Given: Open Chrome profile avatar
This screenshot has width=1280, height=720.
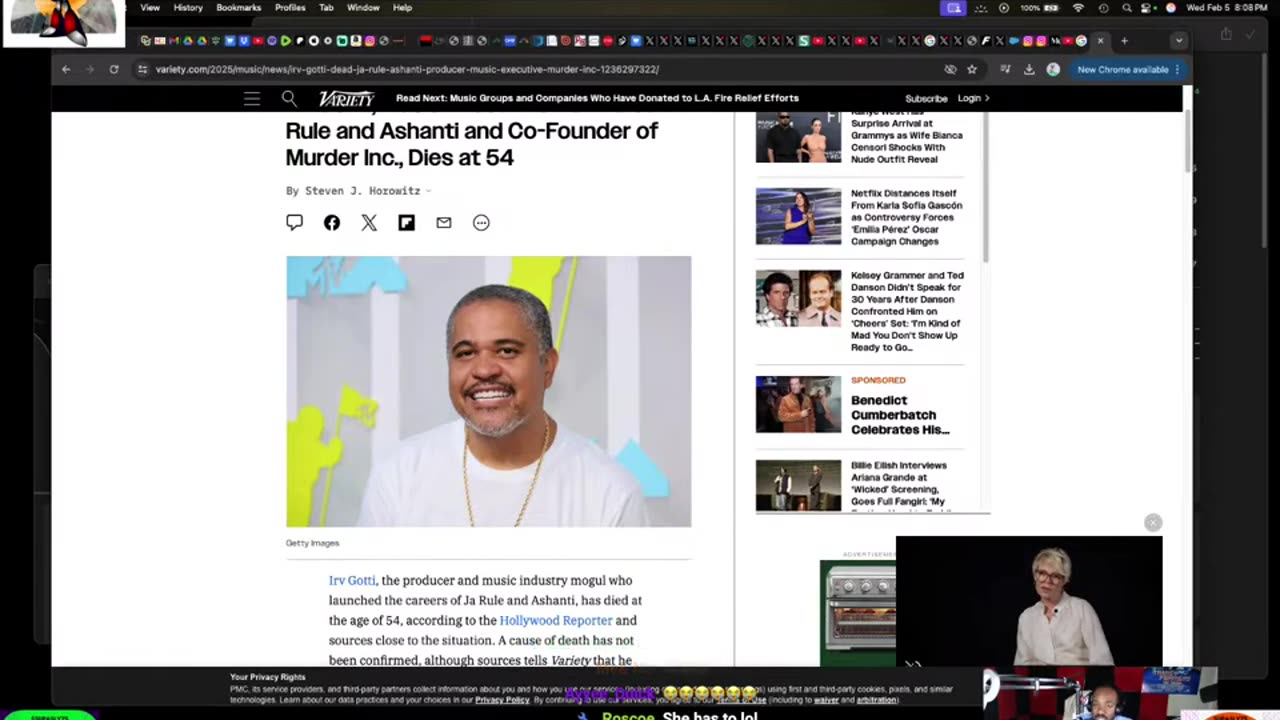Looking at the screenshot, I should click(1053, 69).
